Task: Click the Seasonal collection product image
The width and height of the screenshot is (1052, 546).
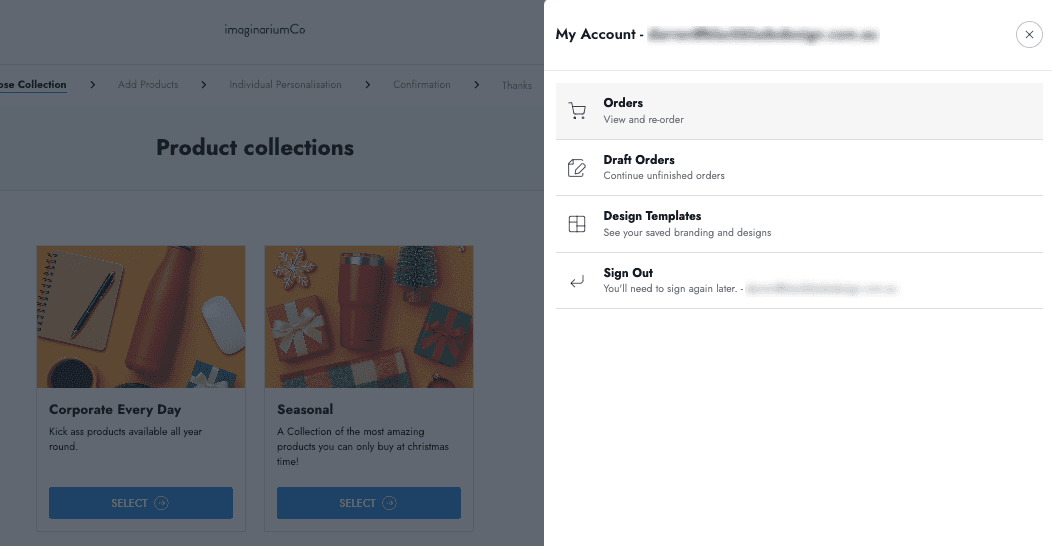Action: (x=369, y=317)
